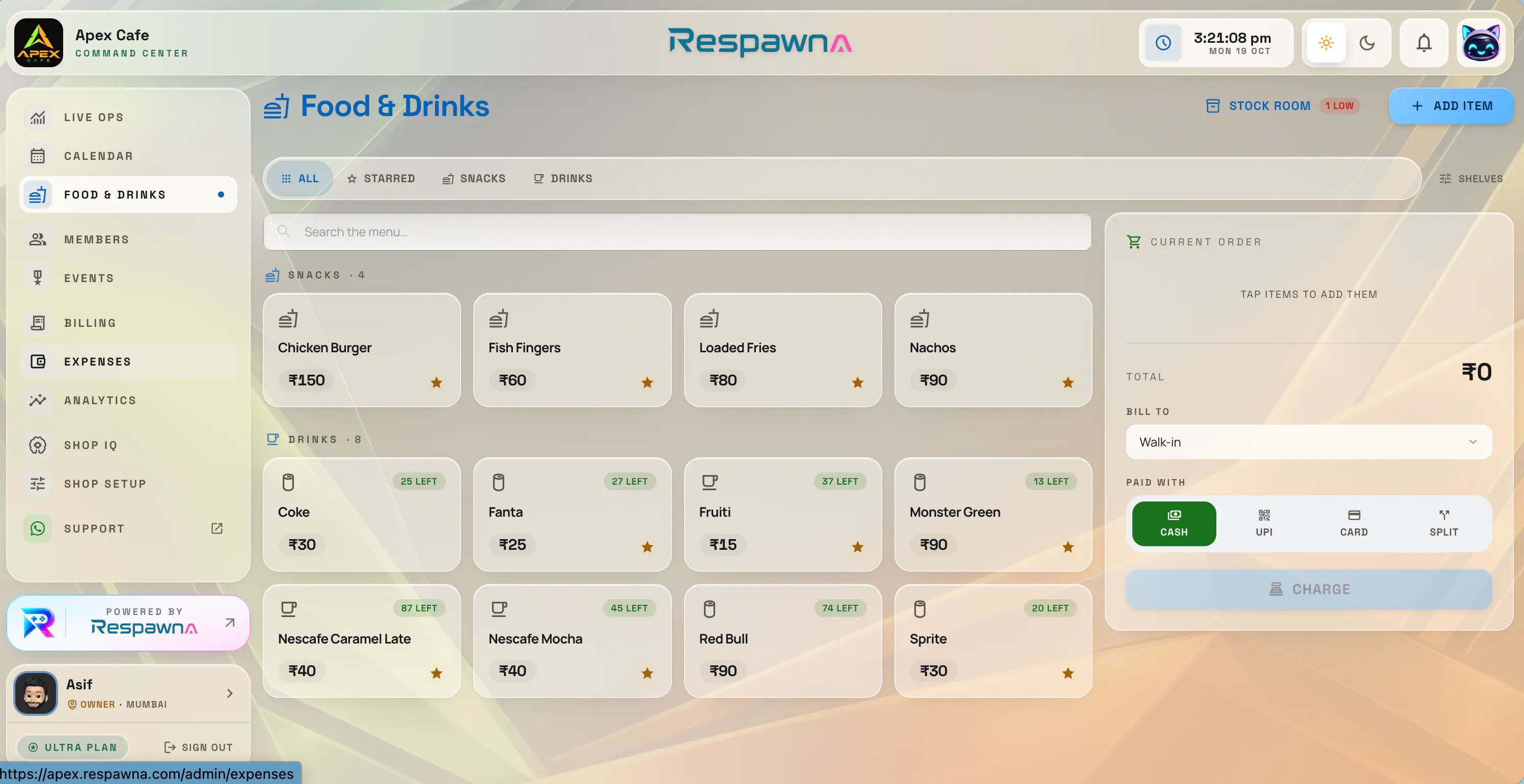This screenshot has height=784, width=1524.
Task: Click the Analytics chart icon
Action: click(38, 400)
